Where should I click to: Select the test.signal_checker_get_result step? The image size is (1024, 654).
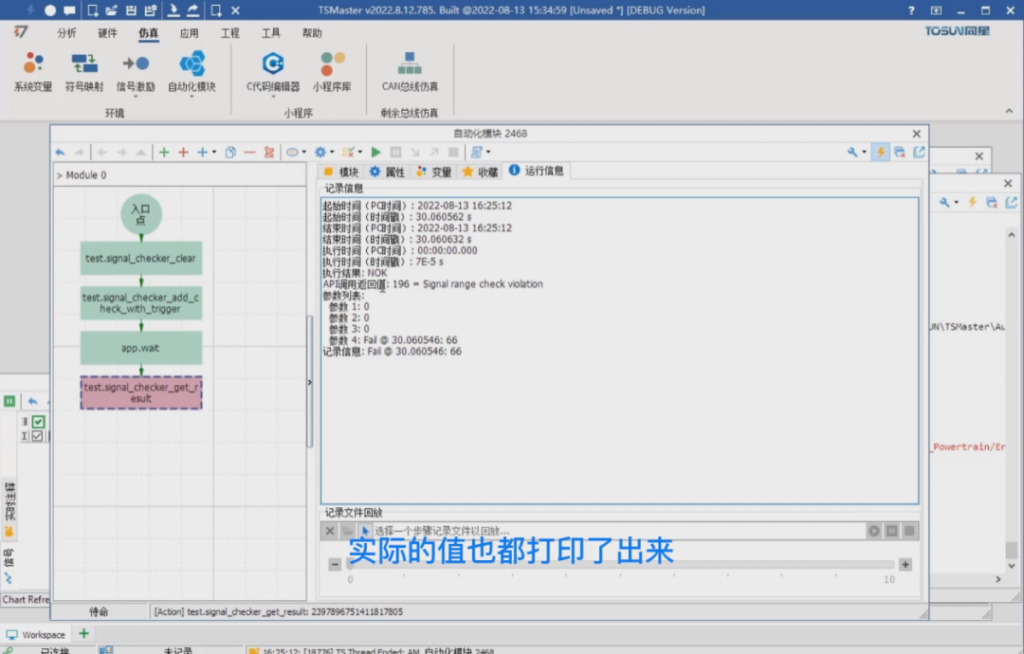141,393
